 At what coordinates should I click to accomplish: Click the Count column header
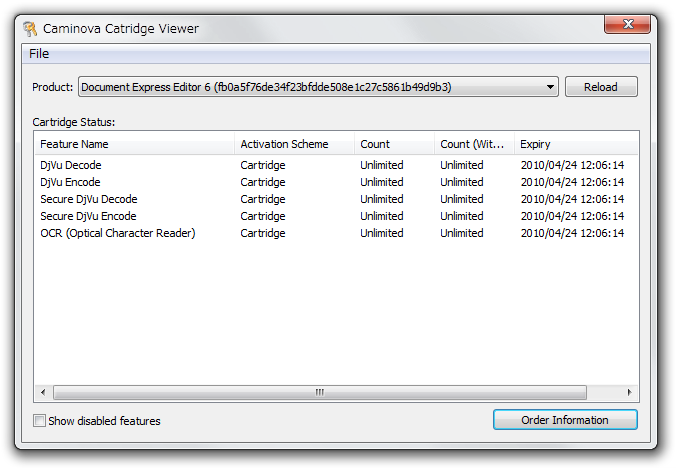click(394, 144)
